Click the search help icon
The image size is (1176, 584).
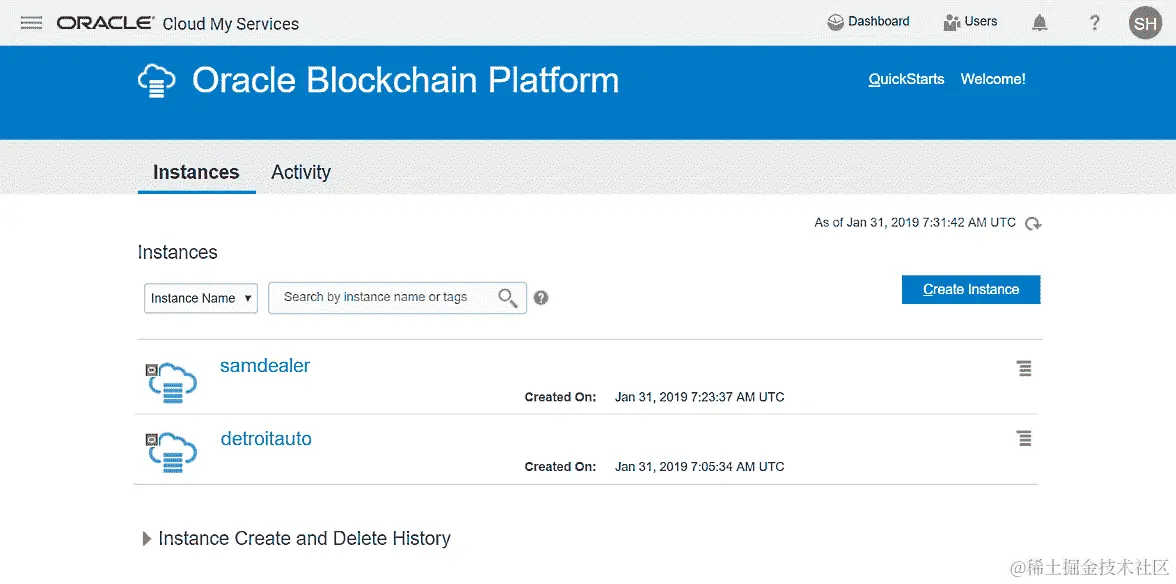[x=541, y=298]
